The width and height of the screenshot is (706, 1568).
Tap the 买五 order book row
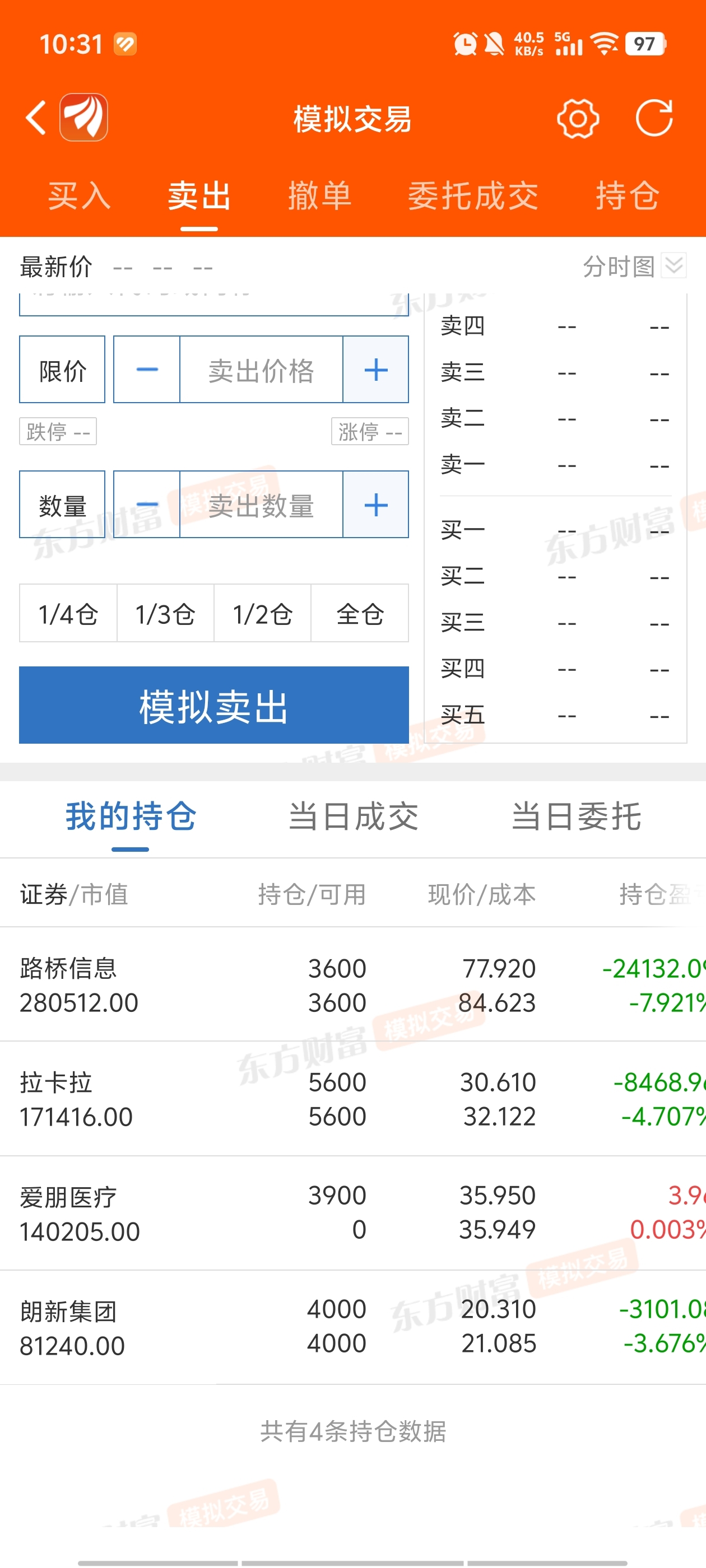(555, 715)
